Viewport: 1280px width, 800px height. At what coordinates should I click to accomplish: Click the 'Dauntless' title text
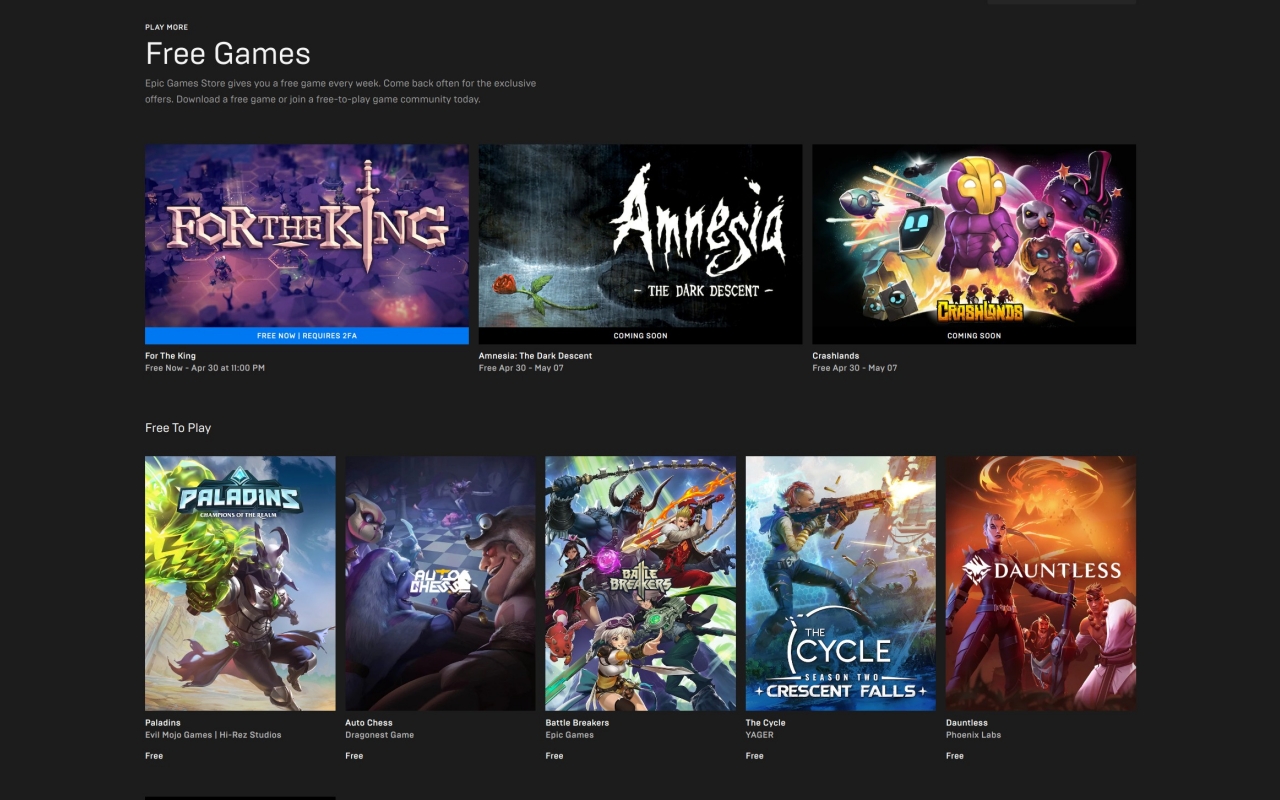(x=966, y=723)
